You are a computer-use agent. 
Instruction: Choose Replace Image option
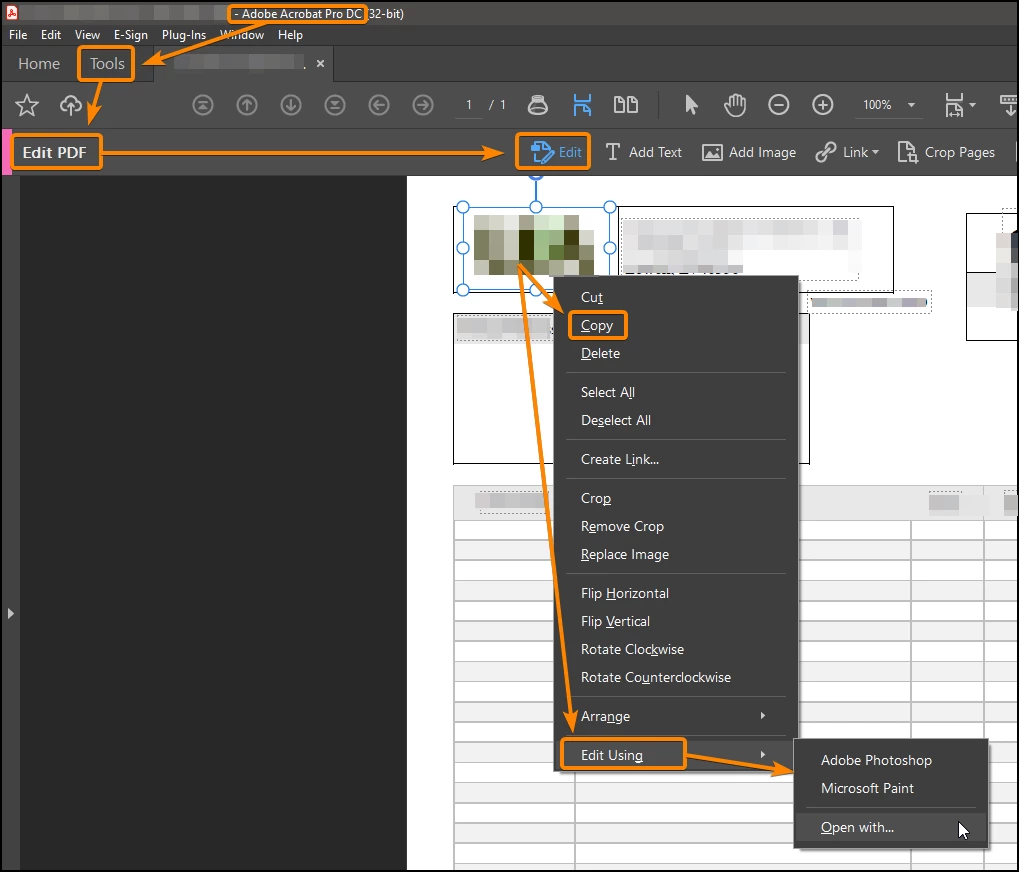tap(675, 554)
